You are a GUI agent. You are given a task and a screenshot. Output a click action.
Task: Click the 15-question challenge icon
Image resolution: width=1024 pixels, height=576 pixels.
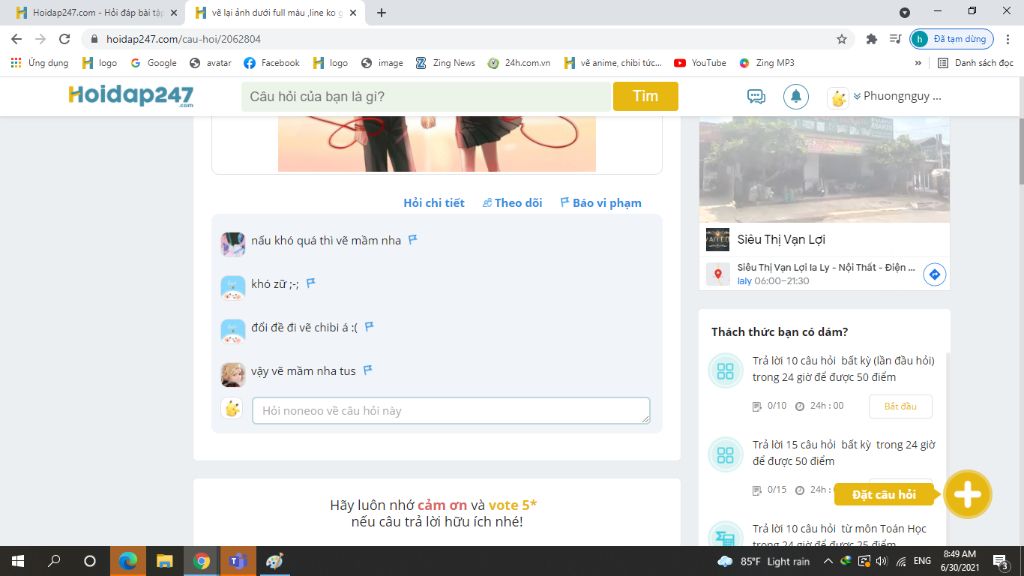(x=726, y=455)
